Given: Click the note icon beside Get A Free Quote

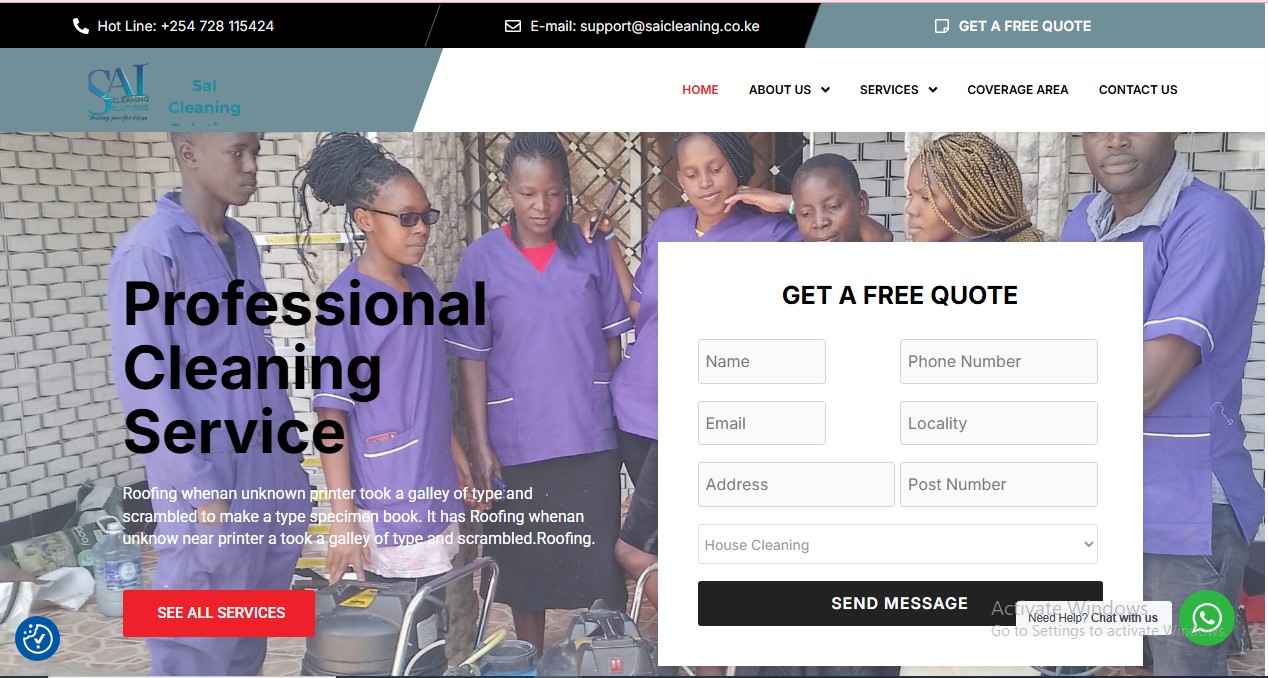Looking at the screenshot, I should [x=941, y=26].
